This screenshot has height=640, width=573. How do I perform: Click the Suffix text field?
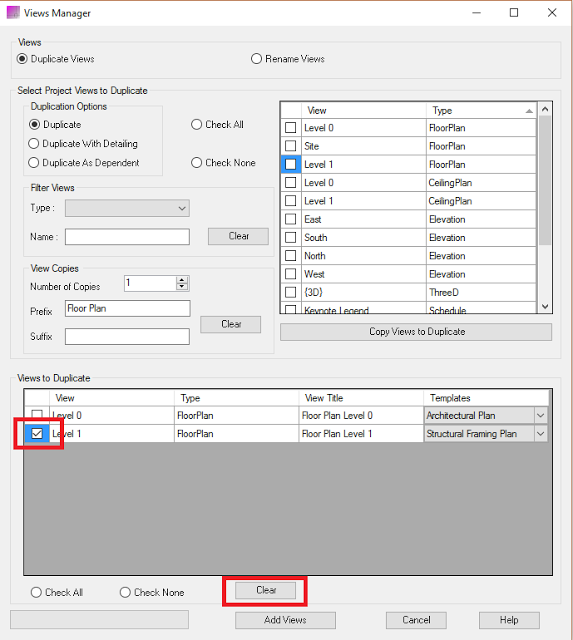point(127,336)
